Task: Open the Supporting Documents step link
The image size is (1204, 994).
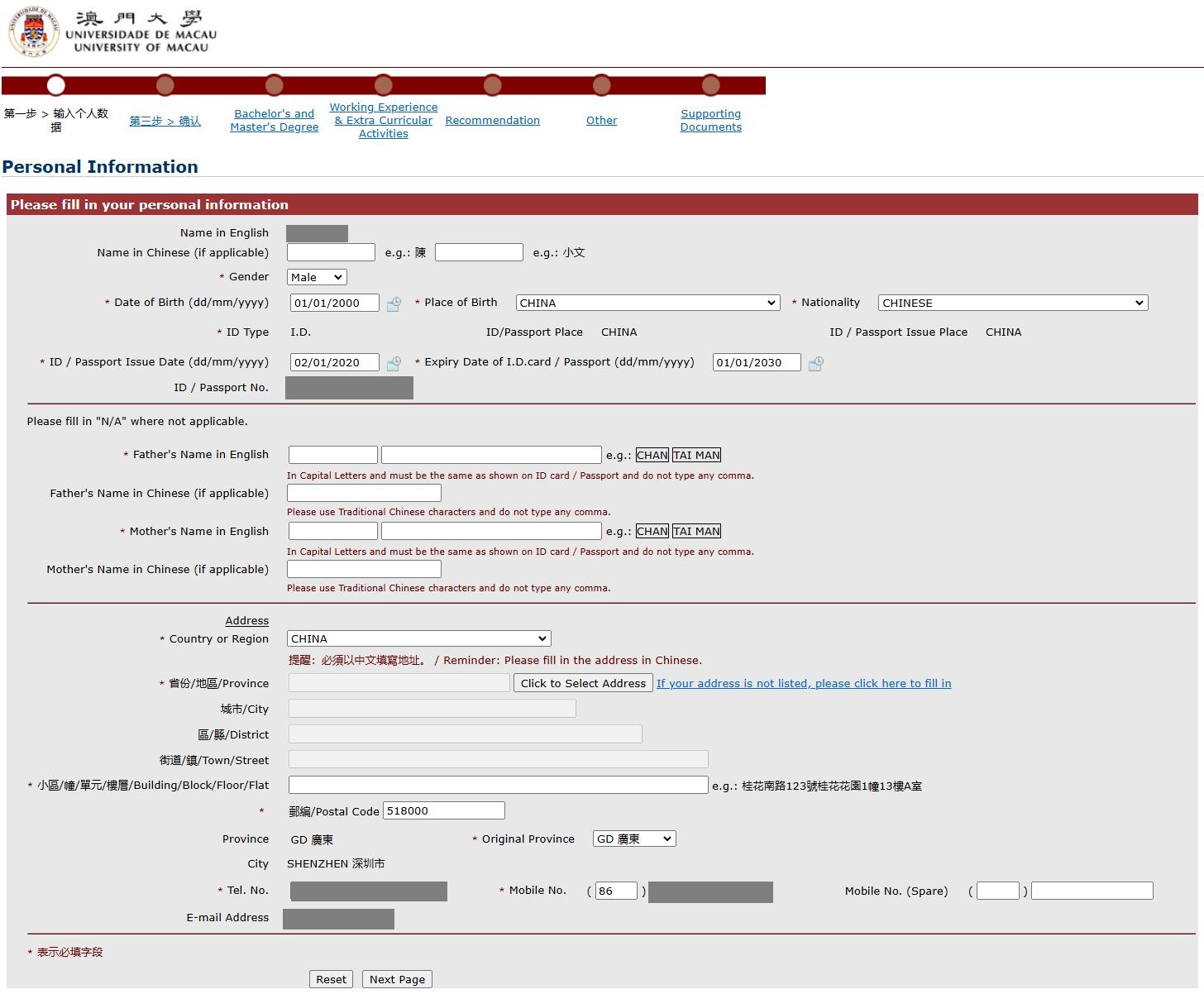Action: point(710,121)
